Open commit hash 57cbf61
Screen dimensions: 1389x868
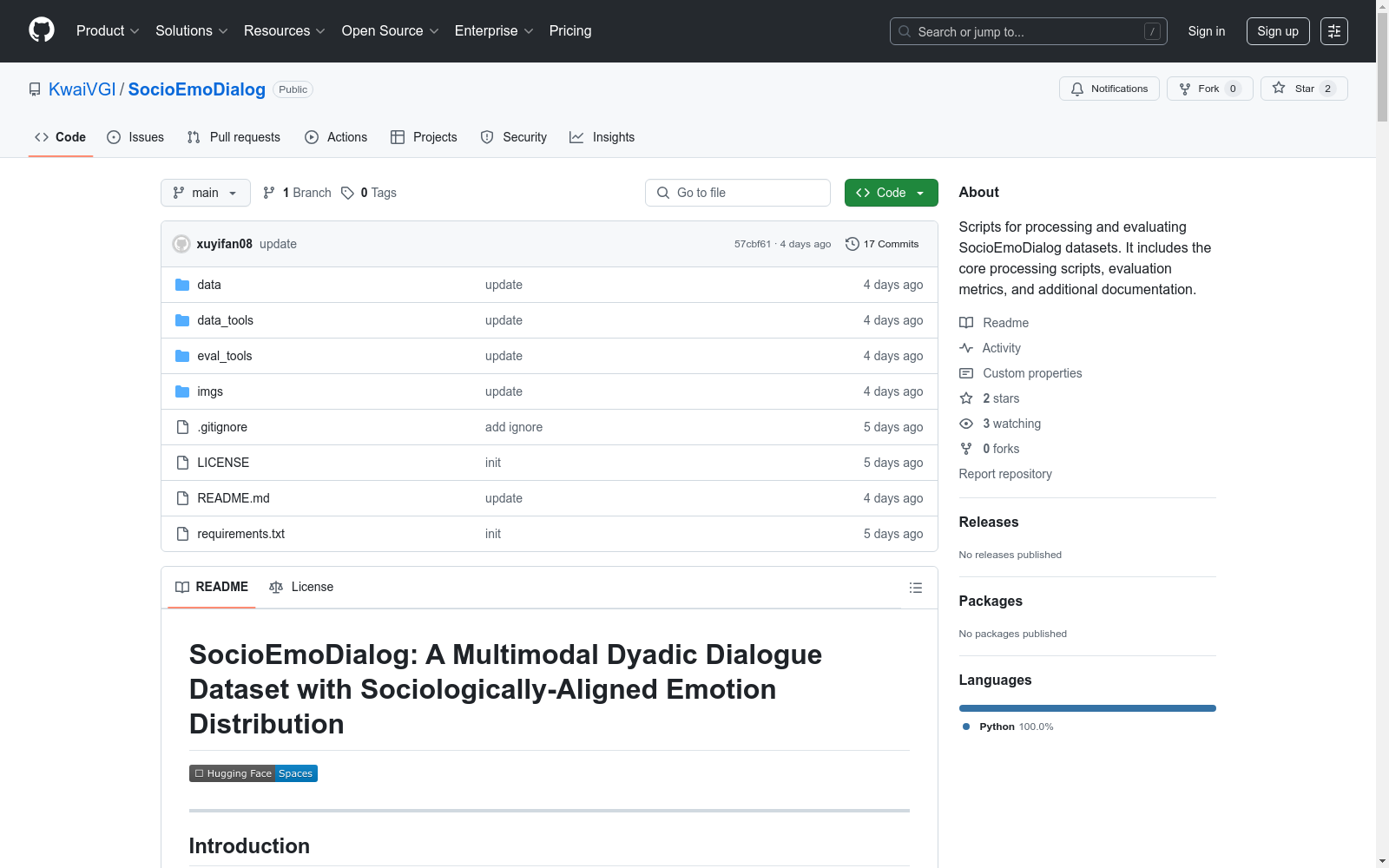click(753, 244)
